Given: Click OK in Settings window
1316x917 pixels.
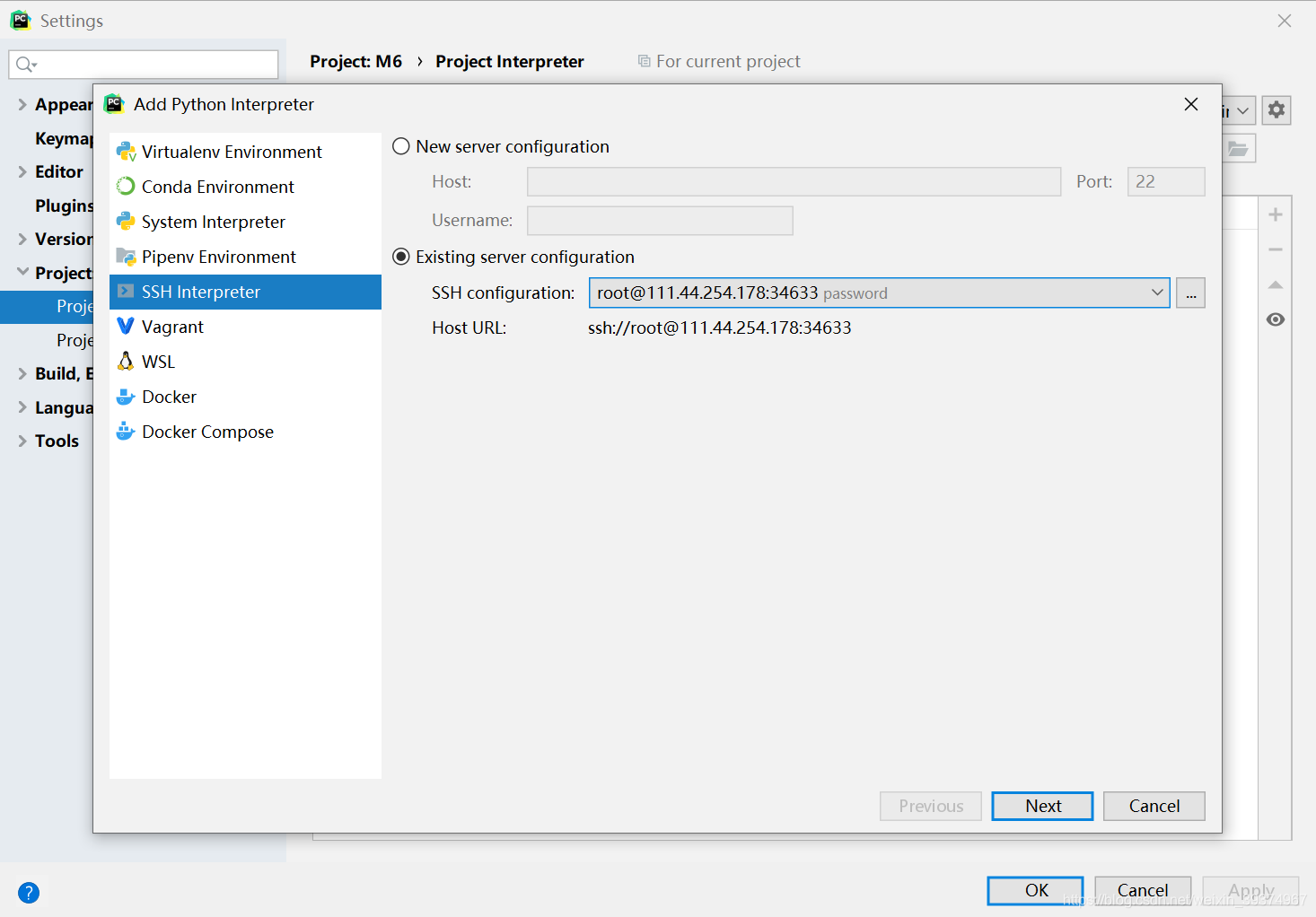Looking at the screenshot, I should pos(1035,890).
